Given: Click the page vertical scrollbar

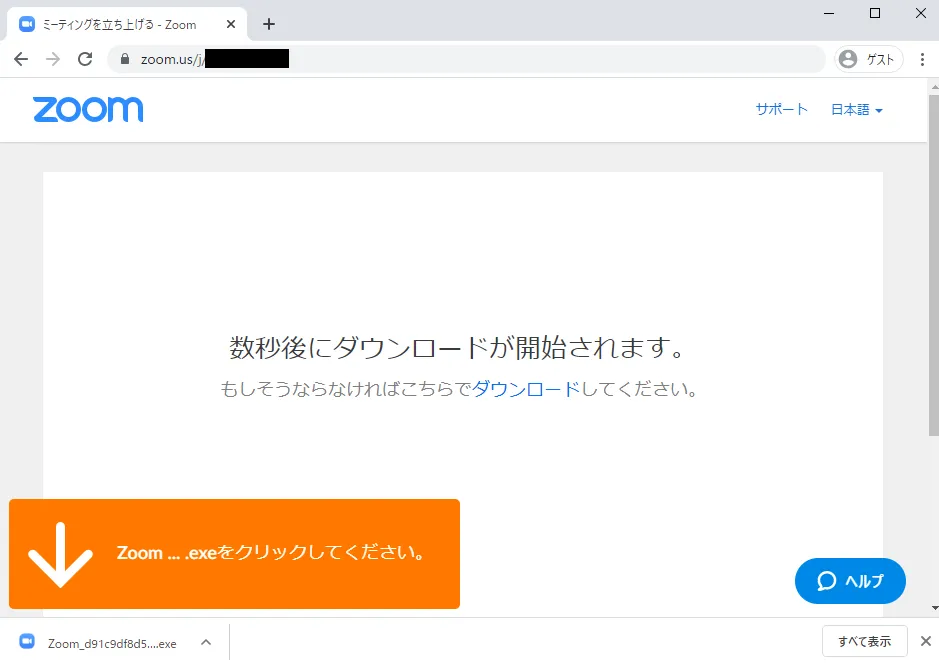Looking at the screenshot, I should click(x=933, y=300).
